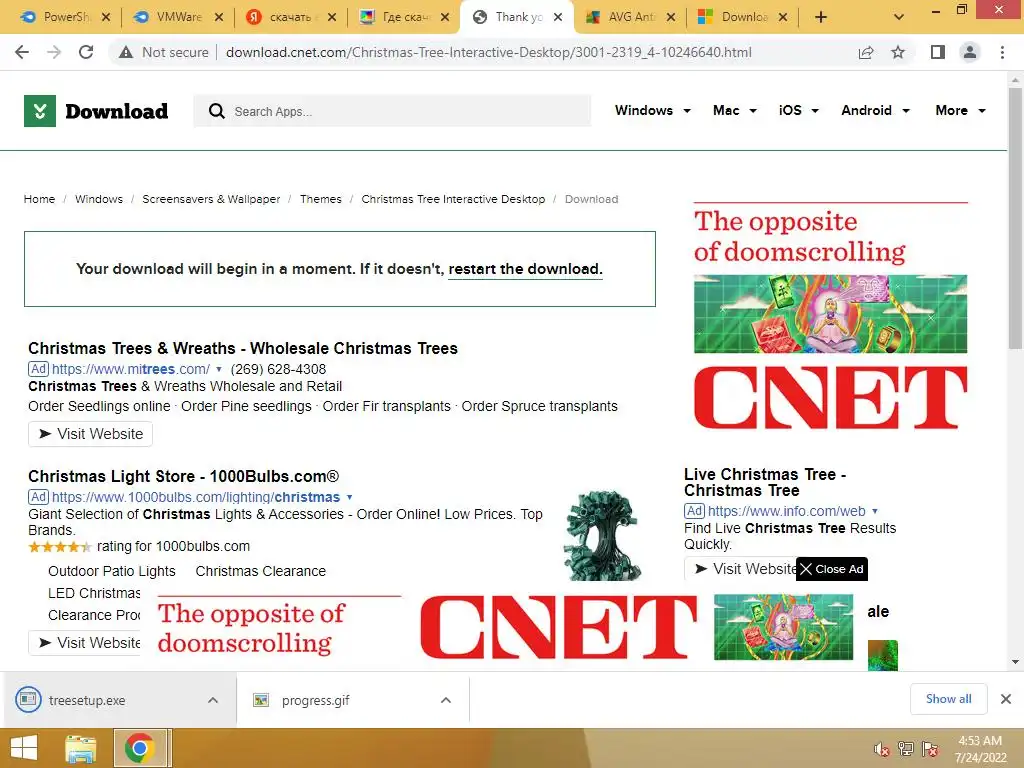
Task: Close the CNET banner ad
Action: point(832,569)
